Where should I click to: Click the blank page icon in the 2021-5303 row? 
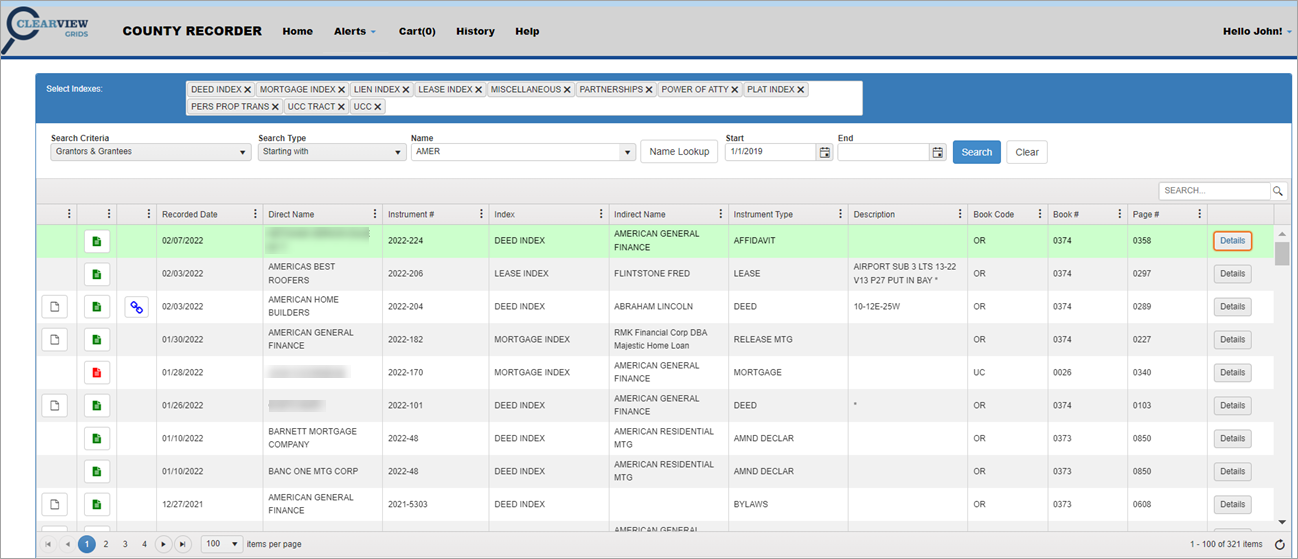tap(56, 505)
